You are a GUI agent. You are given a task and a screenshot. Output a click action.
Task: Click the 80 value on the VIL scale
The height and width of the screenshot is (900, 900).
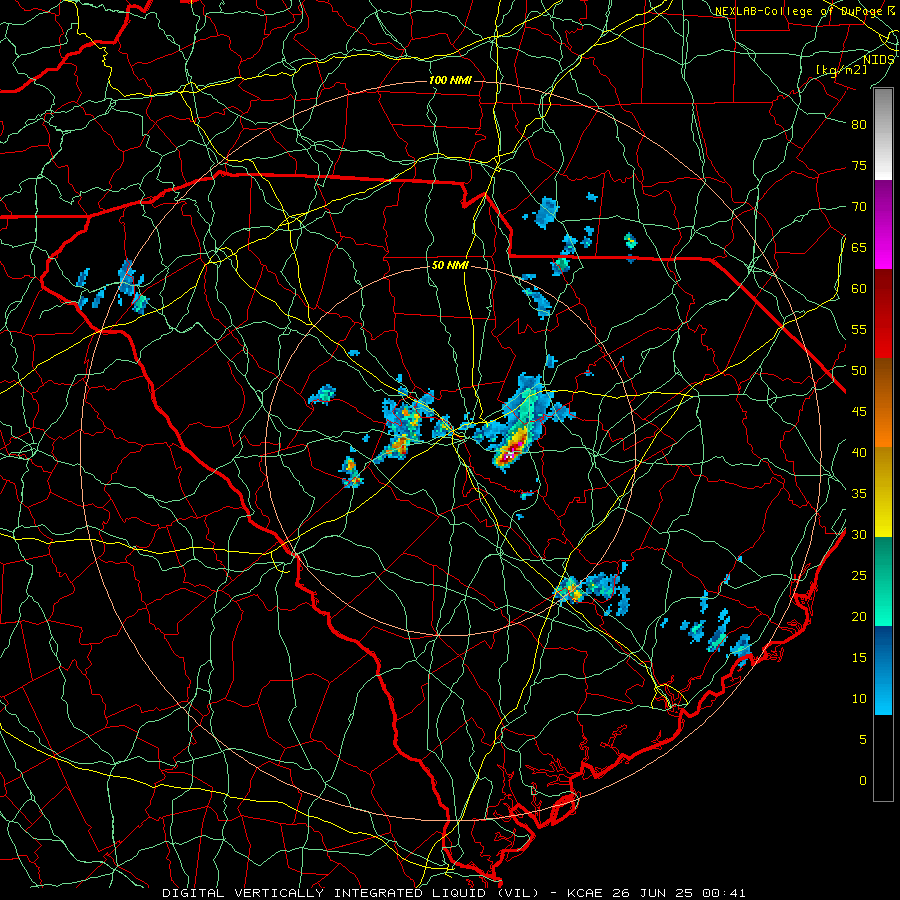click(859, 125)
